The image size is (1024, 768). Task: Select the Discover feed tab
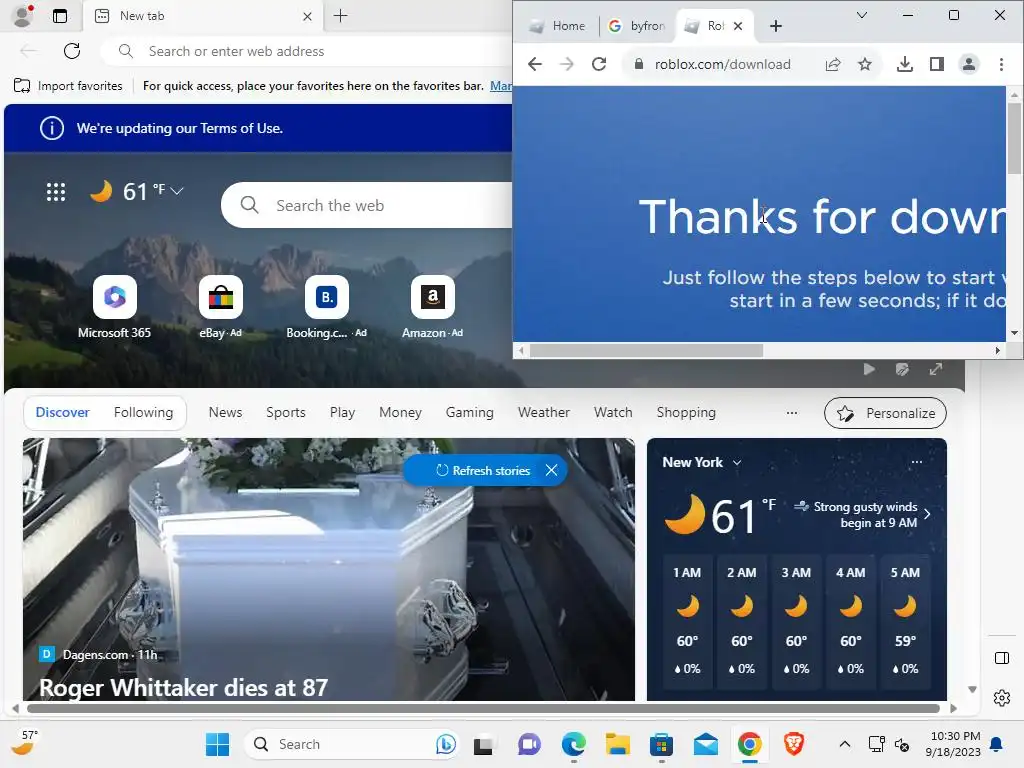(63, 412)
